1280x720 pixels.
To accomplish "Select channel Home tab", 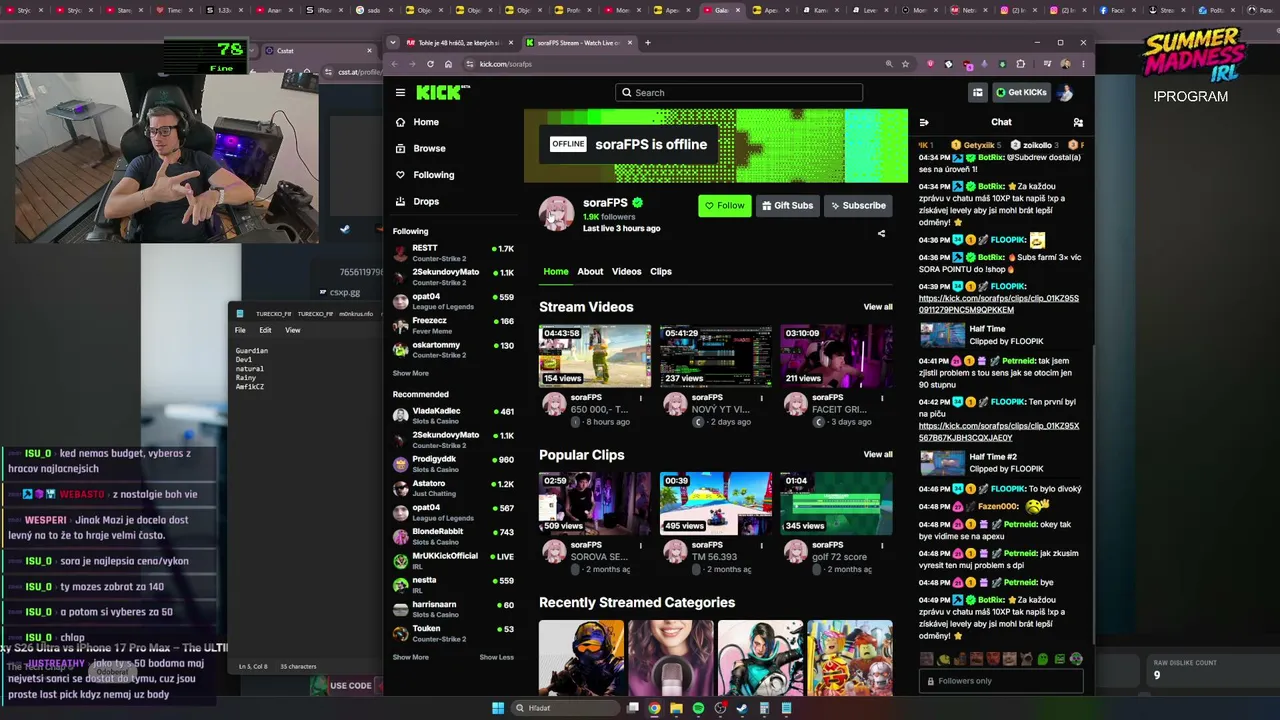I will pyautogui.click(x=556, y=272).
